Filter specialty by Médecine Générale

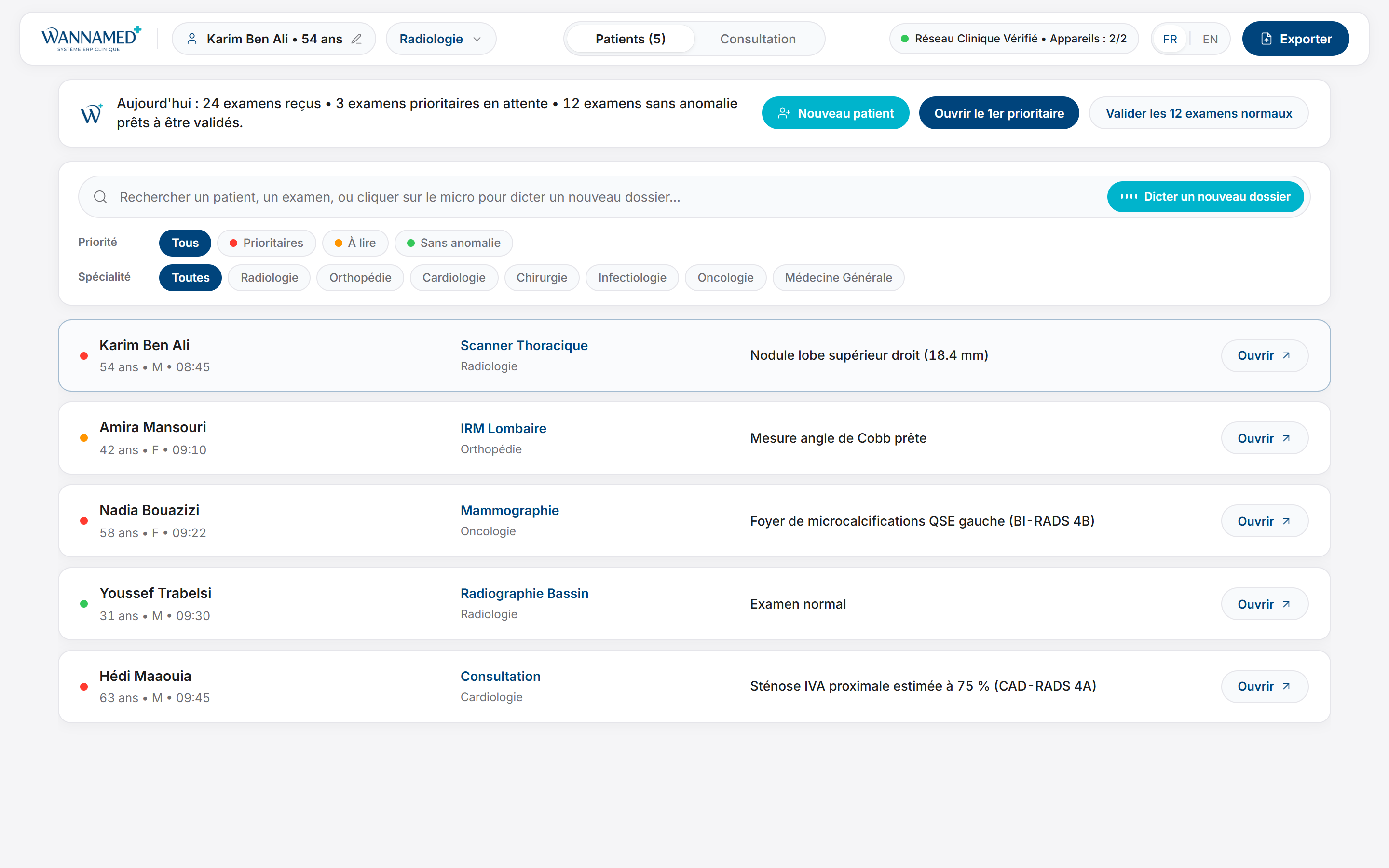pos(838,278)
